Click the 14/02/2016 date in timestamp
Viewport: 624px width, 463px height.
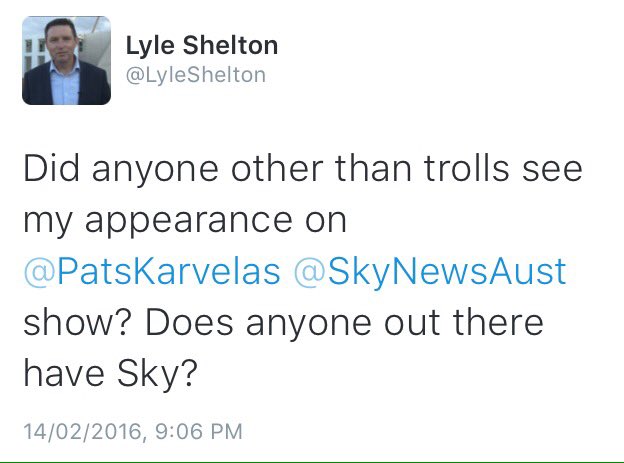[83, 432]
